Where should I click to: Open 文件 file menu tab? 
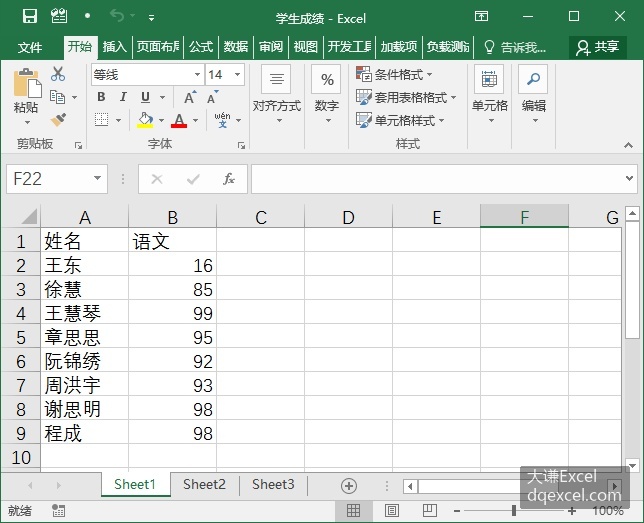(30, 47)
